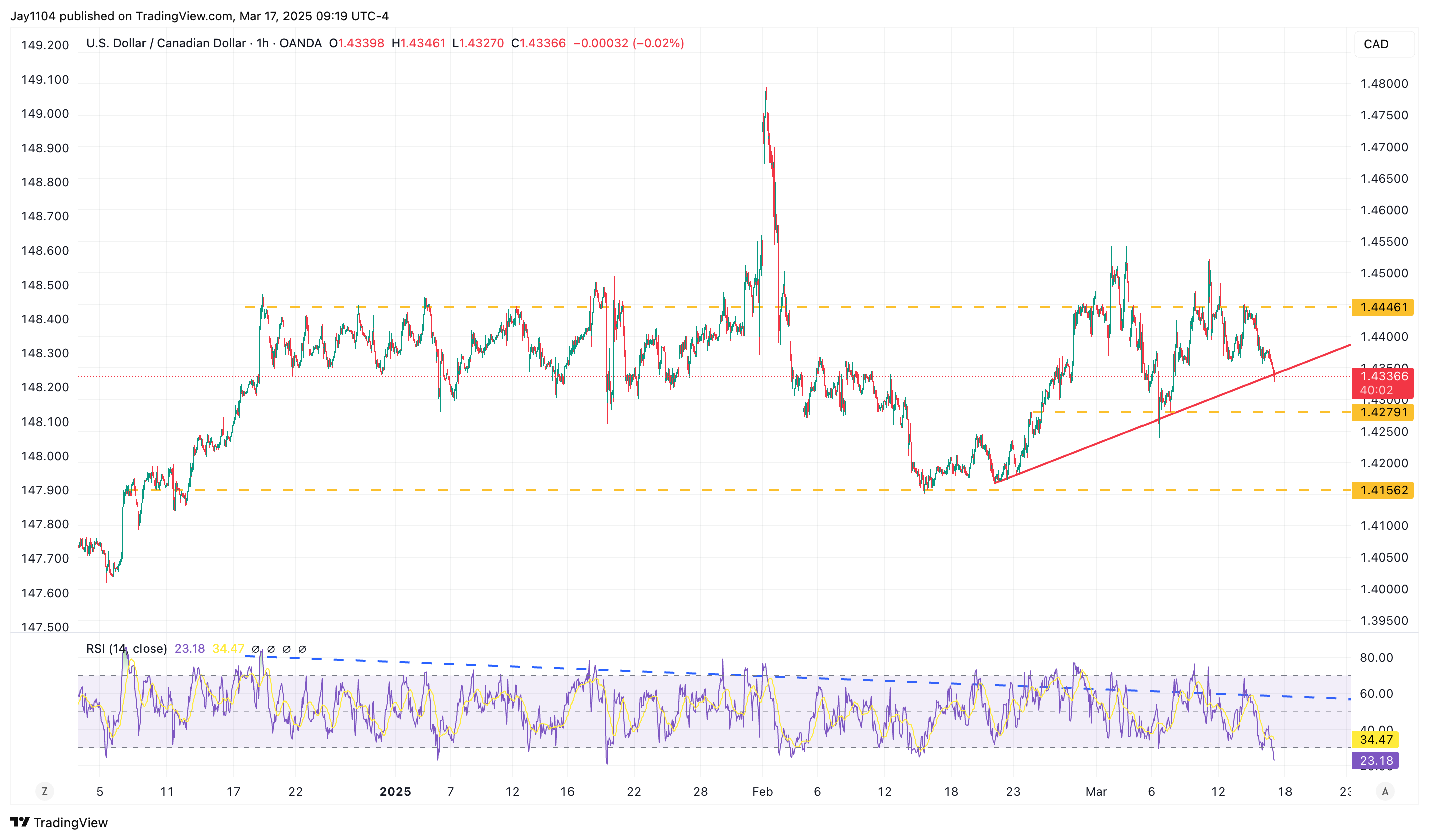The image size is (1429, 840).
Task: Select the 1.44461 horizontal line price label
Action: tap(1382, 307)
